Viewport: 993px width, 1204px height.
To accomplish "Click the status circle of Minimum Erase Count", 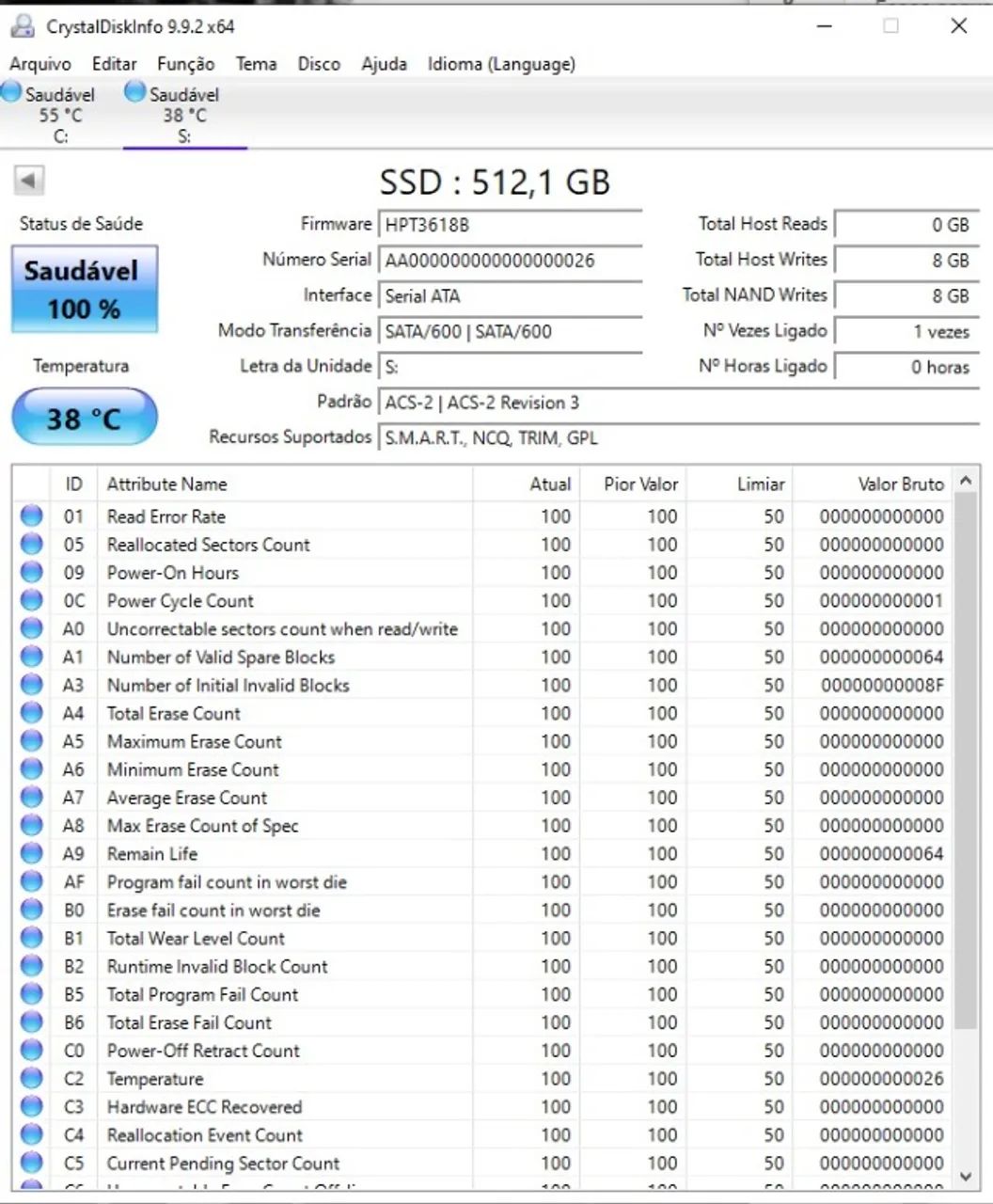I will pyautogui.click(x=32, y=769).
